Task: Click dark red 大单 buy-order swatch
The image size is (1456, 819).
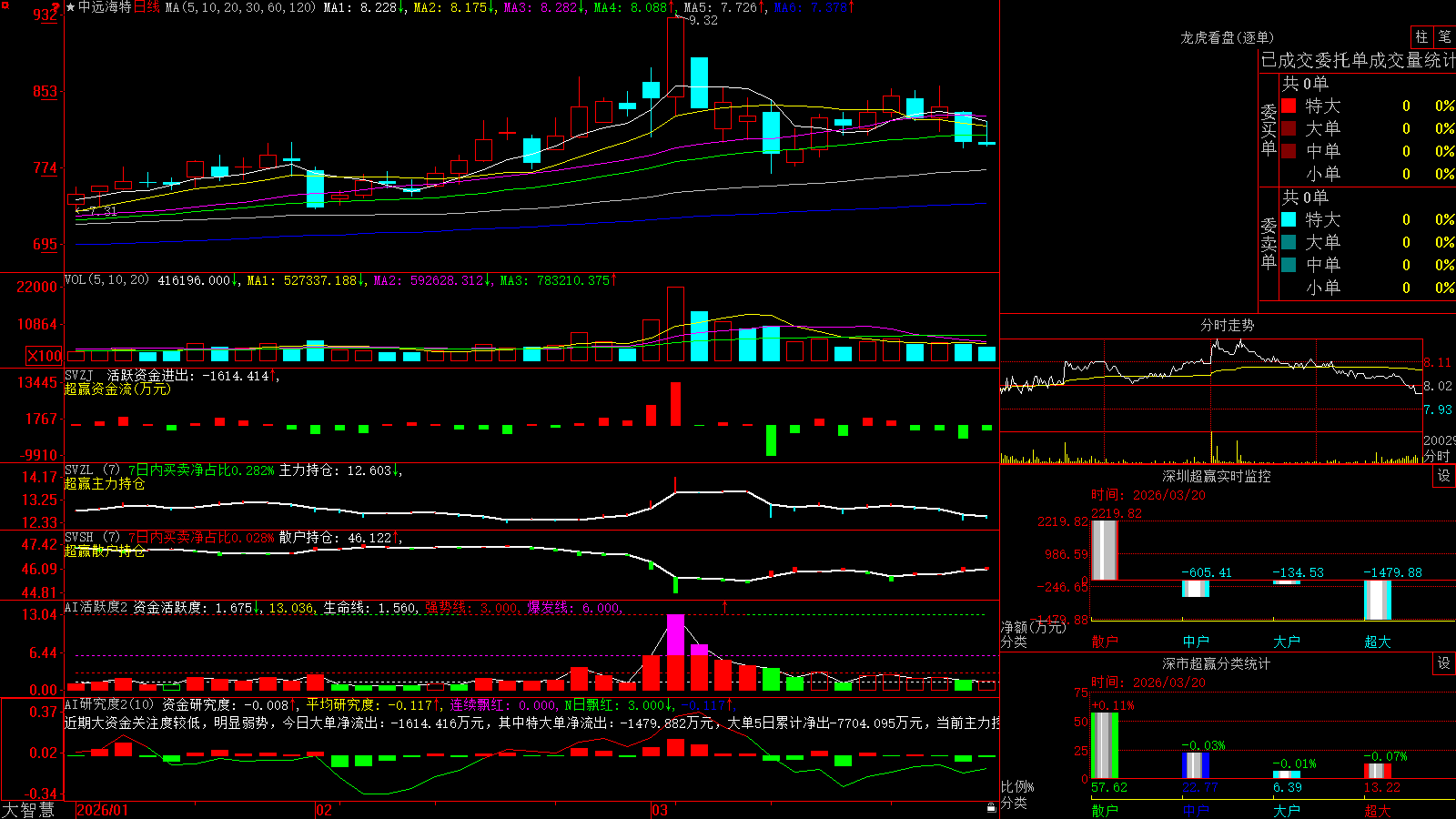Action: 1289,128
